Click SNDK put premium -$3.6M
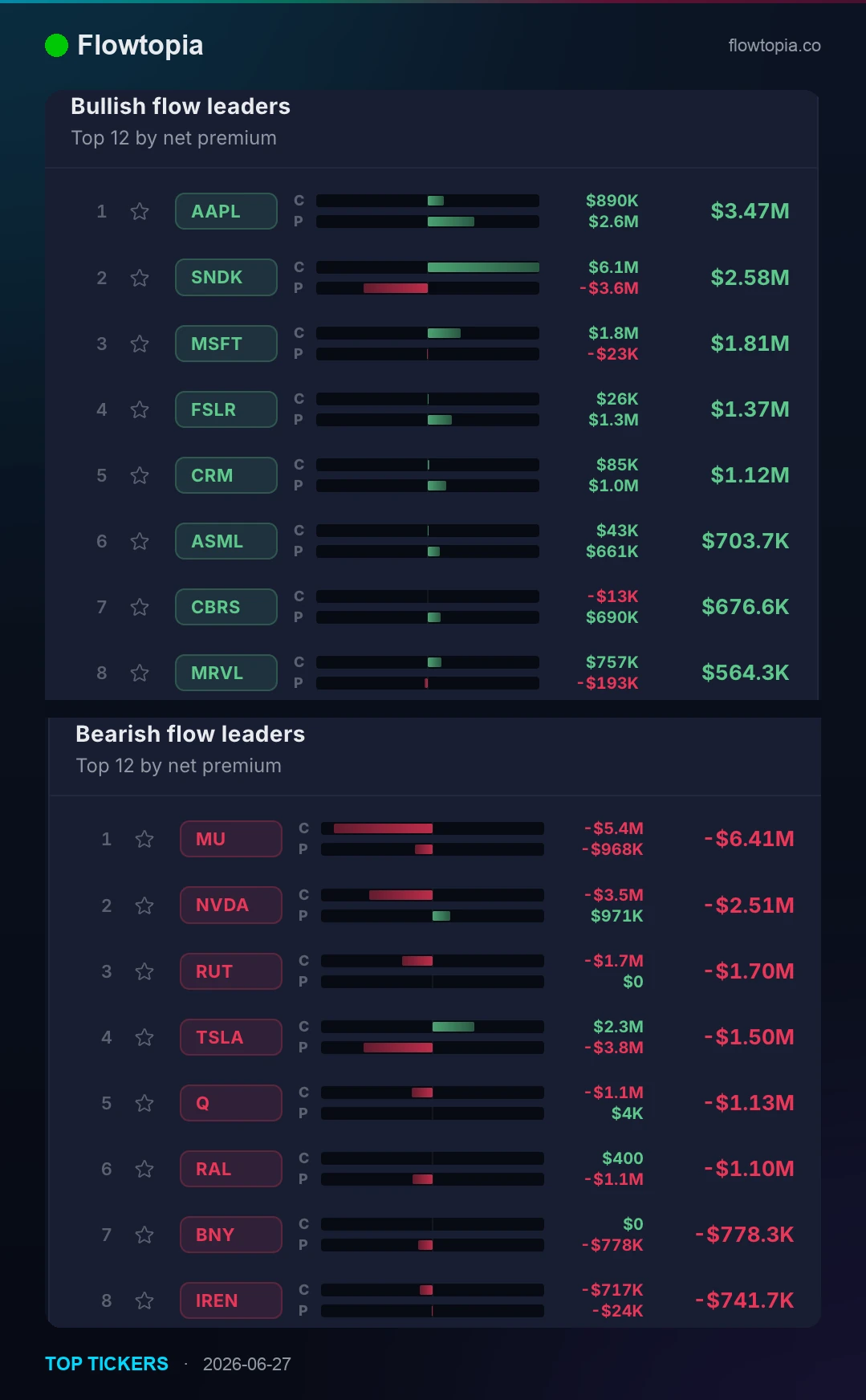 pos(609,288)
